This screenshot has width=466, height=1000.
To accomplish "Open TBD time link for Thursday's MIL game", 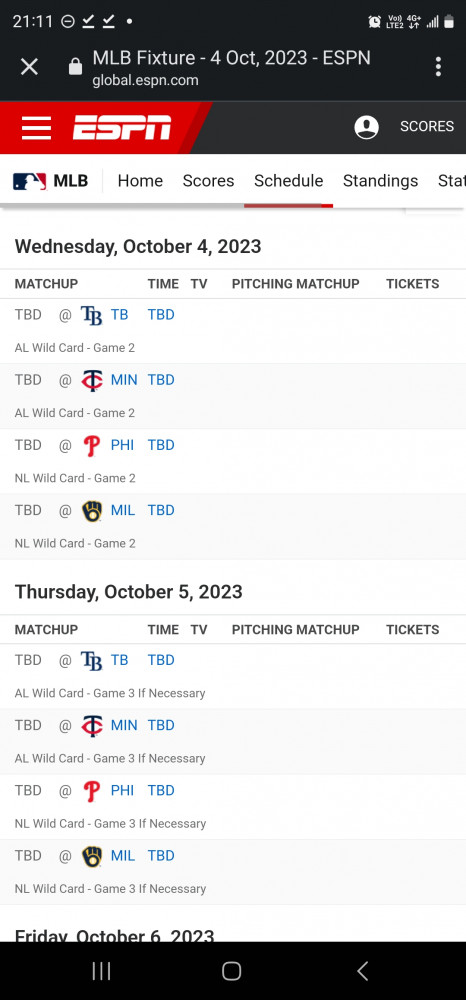I will pos(161,856).
